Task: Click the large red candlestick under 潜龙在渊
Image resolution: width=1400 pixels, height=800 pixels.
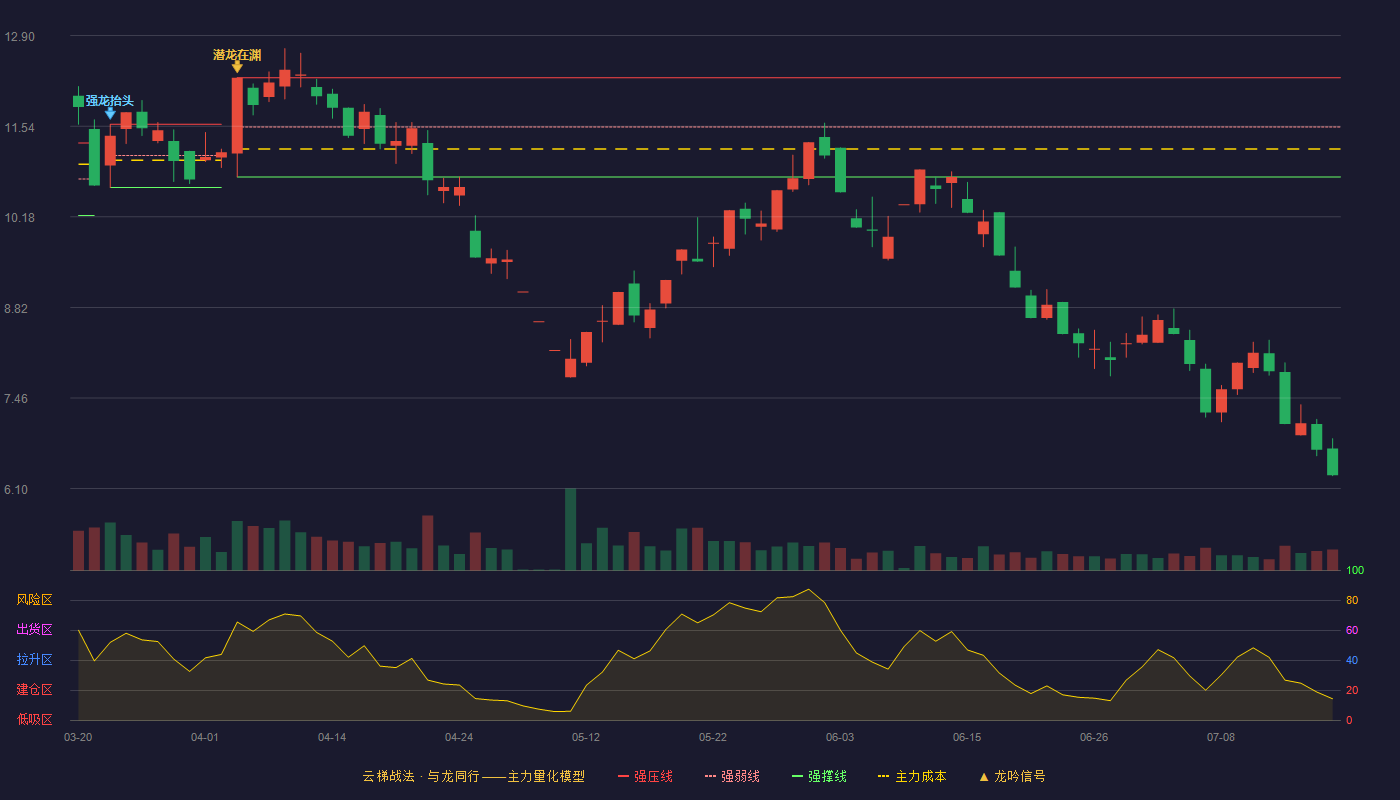Action: (237, 115)
